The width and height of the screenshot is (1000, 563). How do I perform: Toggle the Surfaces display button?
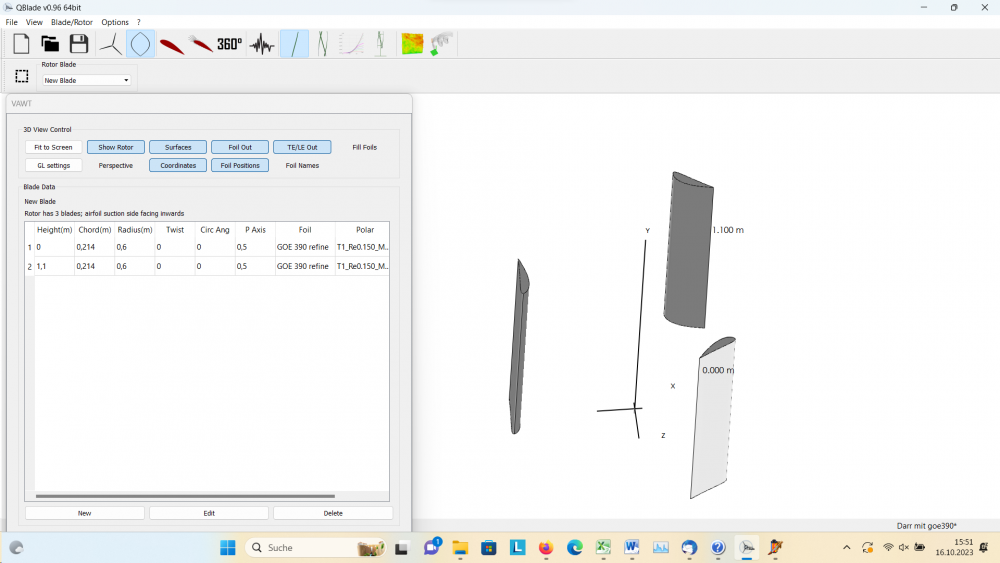[x=178, y=147]
